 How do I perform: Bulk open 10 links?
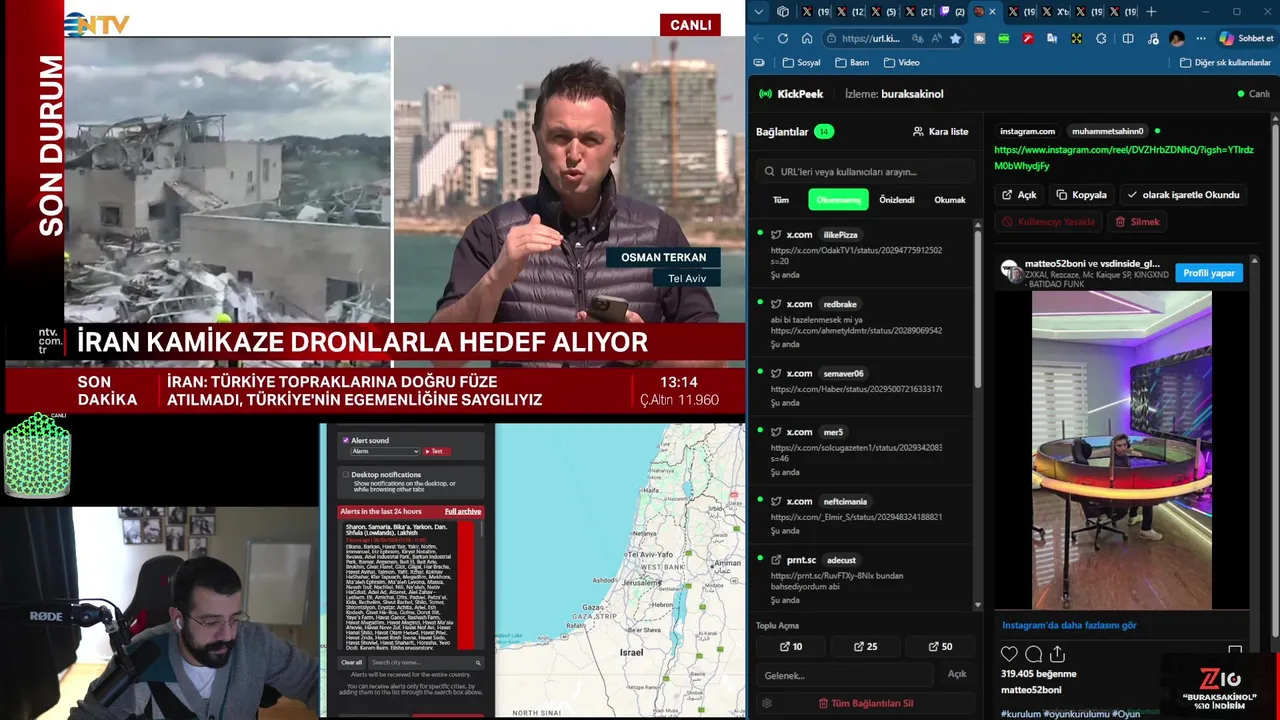(791, 646)
